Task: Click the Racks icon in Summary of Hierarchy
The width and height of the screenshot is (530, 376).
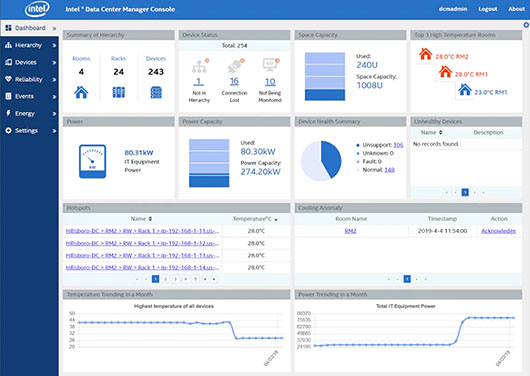Action: point(118,92)
